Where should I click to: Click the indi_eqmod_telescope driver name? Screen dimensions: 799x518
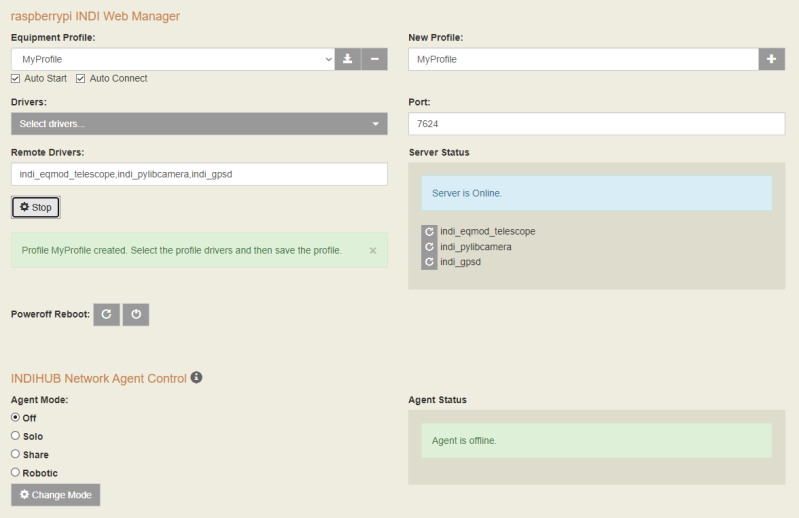(488, 231)
